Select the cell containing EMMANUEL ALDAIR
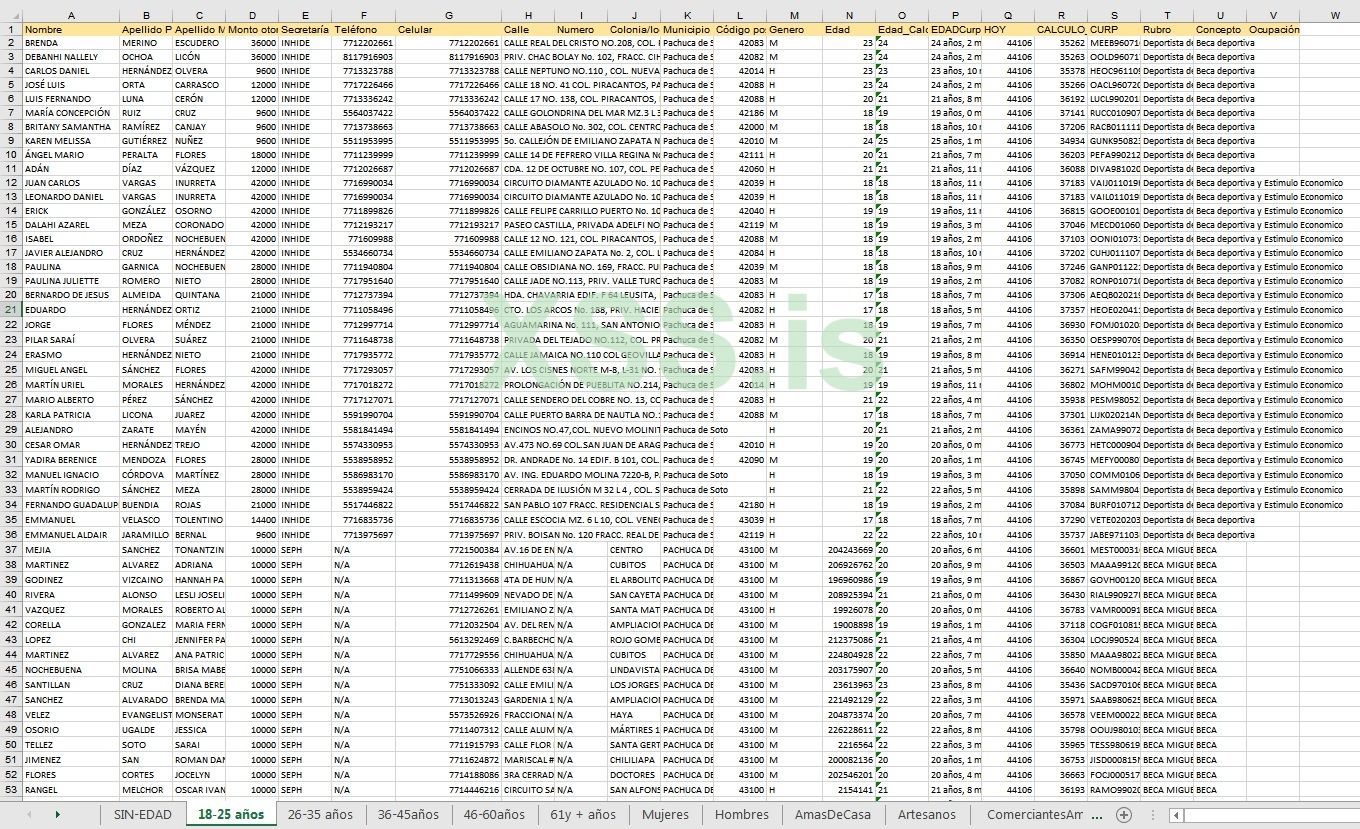The width and height of the screenshot is (1360, 829). pos(71,534)
